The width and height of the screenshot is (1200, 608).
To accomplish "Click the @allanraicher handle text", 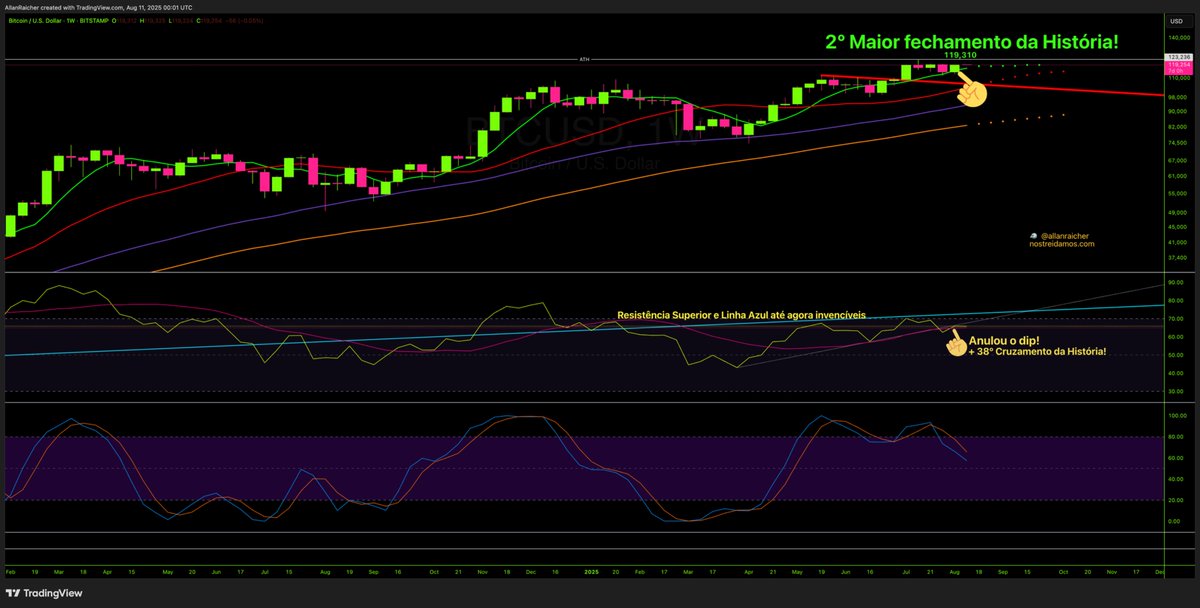I will pos(1067,235).
